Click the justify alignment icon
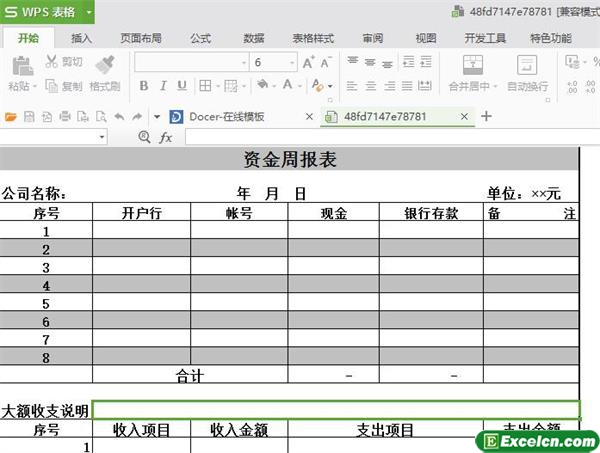 407,86
